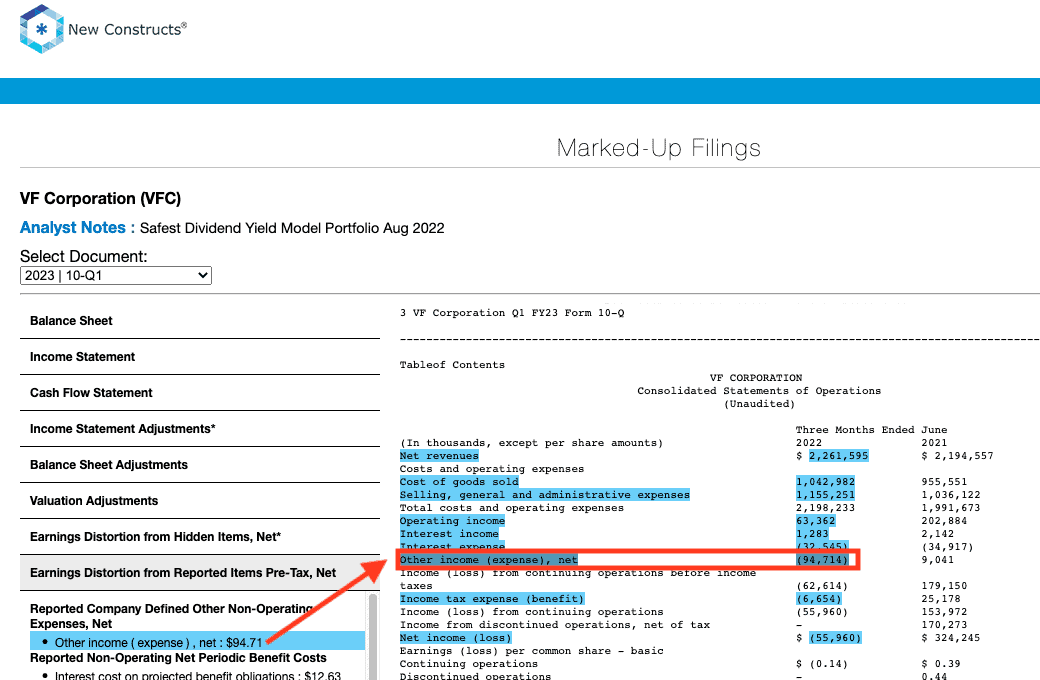Click the 2,261,595 net revenues value
The width and height of the screenshot is (1040, 680).
click(x=838, y=456)
